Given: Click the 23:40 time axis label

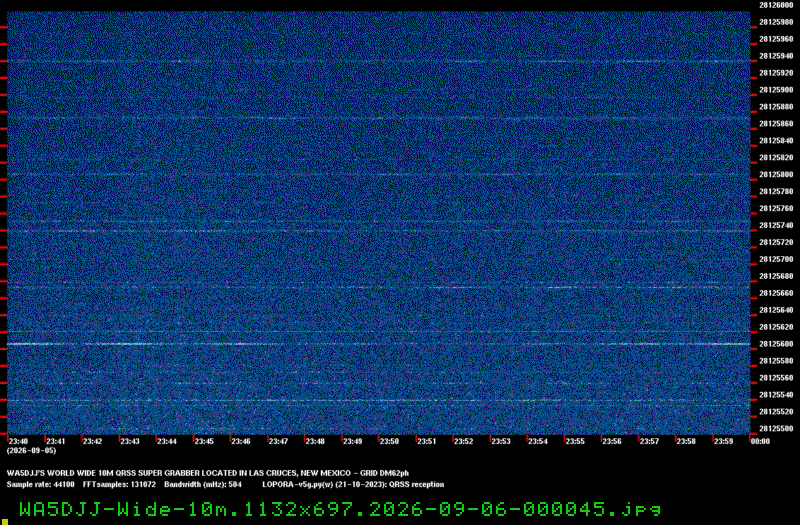Looking at the screenshot, I should 18,441.
